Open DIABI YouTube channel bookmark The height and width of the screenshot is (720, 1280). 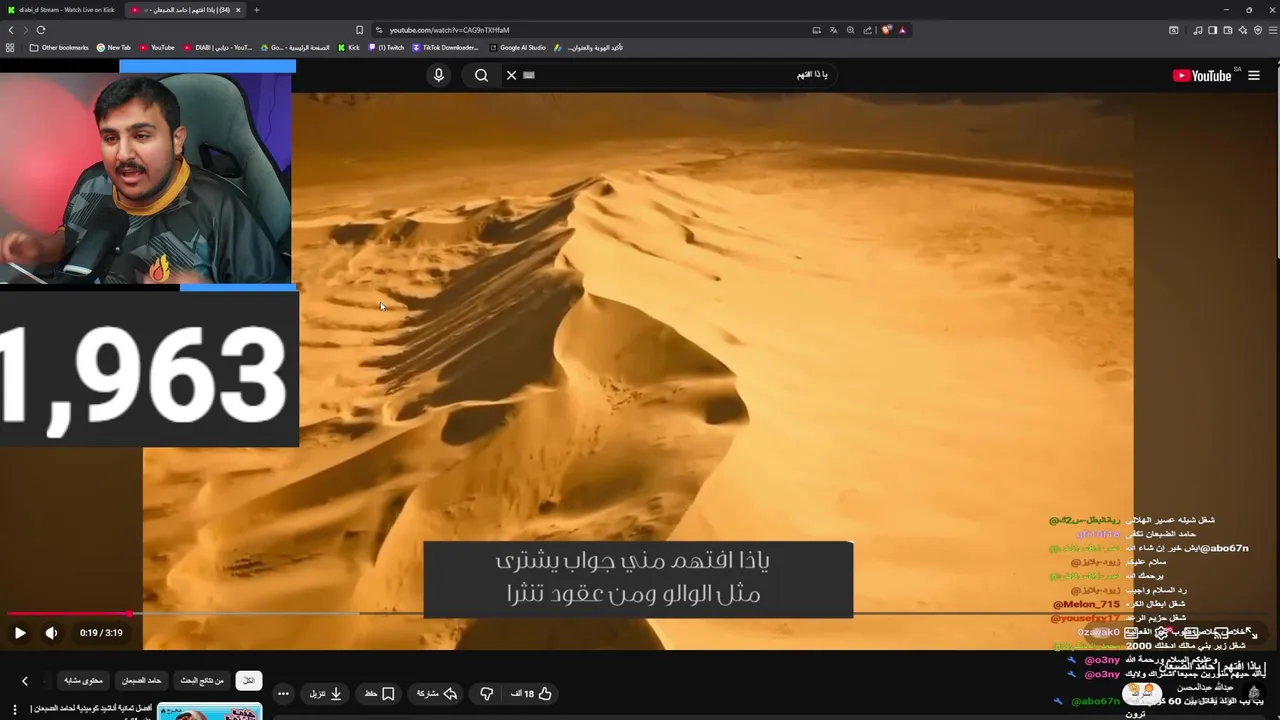(x=218, y=47)
